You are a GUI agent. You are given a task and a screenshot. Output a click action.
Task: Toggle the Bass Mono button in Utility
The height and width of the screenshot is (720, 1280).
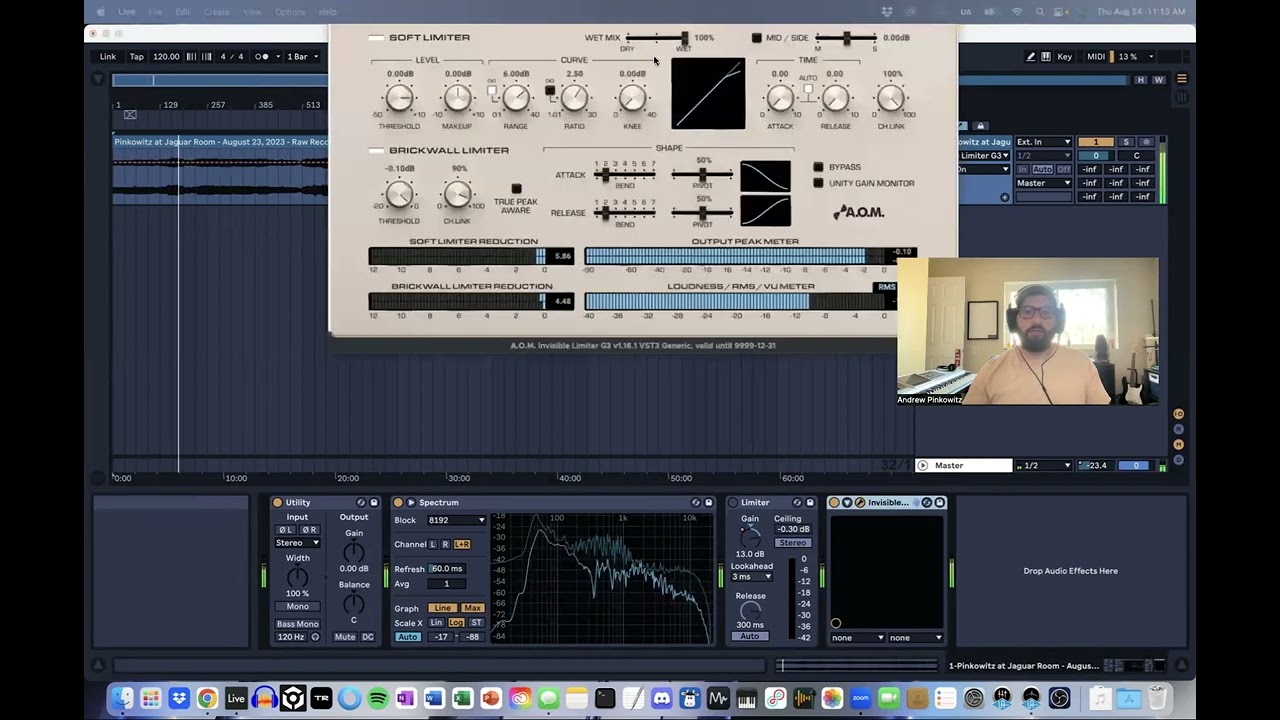[x=297, y=624]
